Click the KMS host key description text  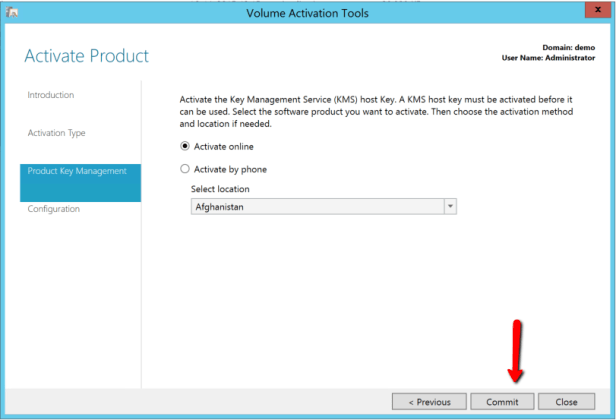point(375,112)
